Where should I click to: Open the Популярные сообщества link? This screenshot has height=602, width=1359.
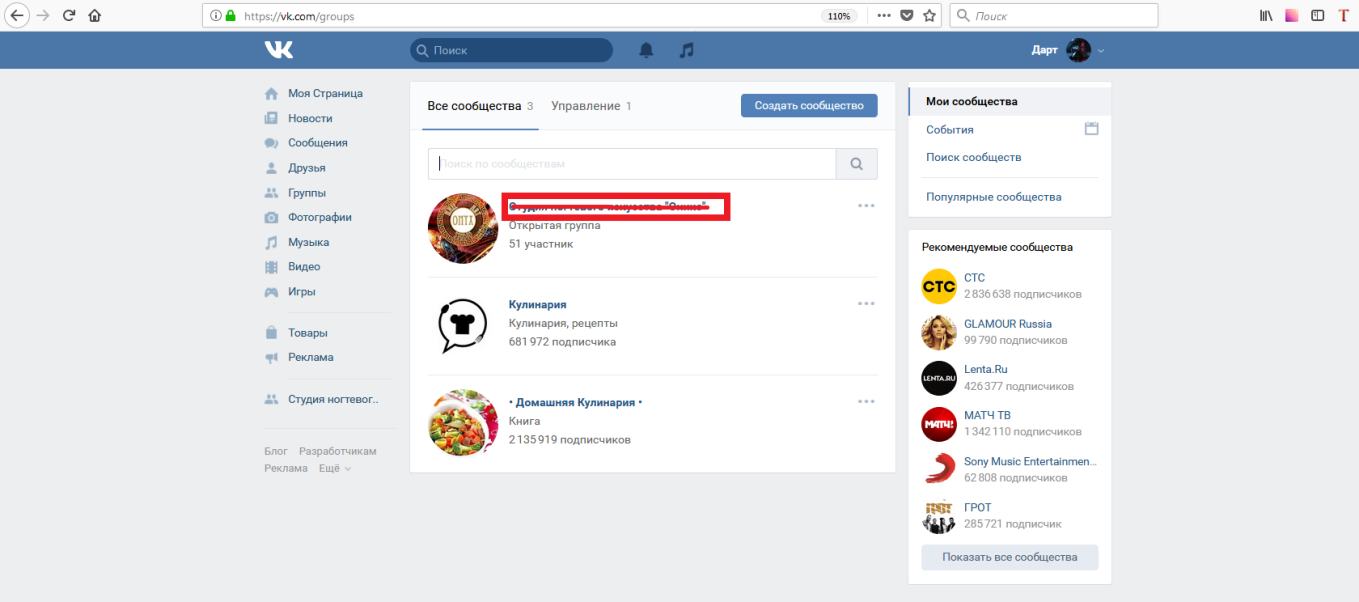tap(993, 197)
